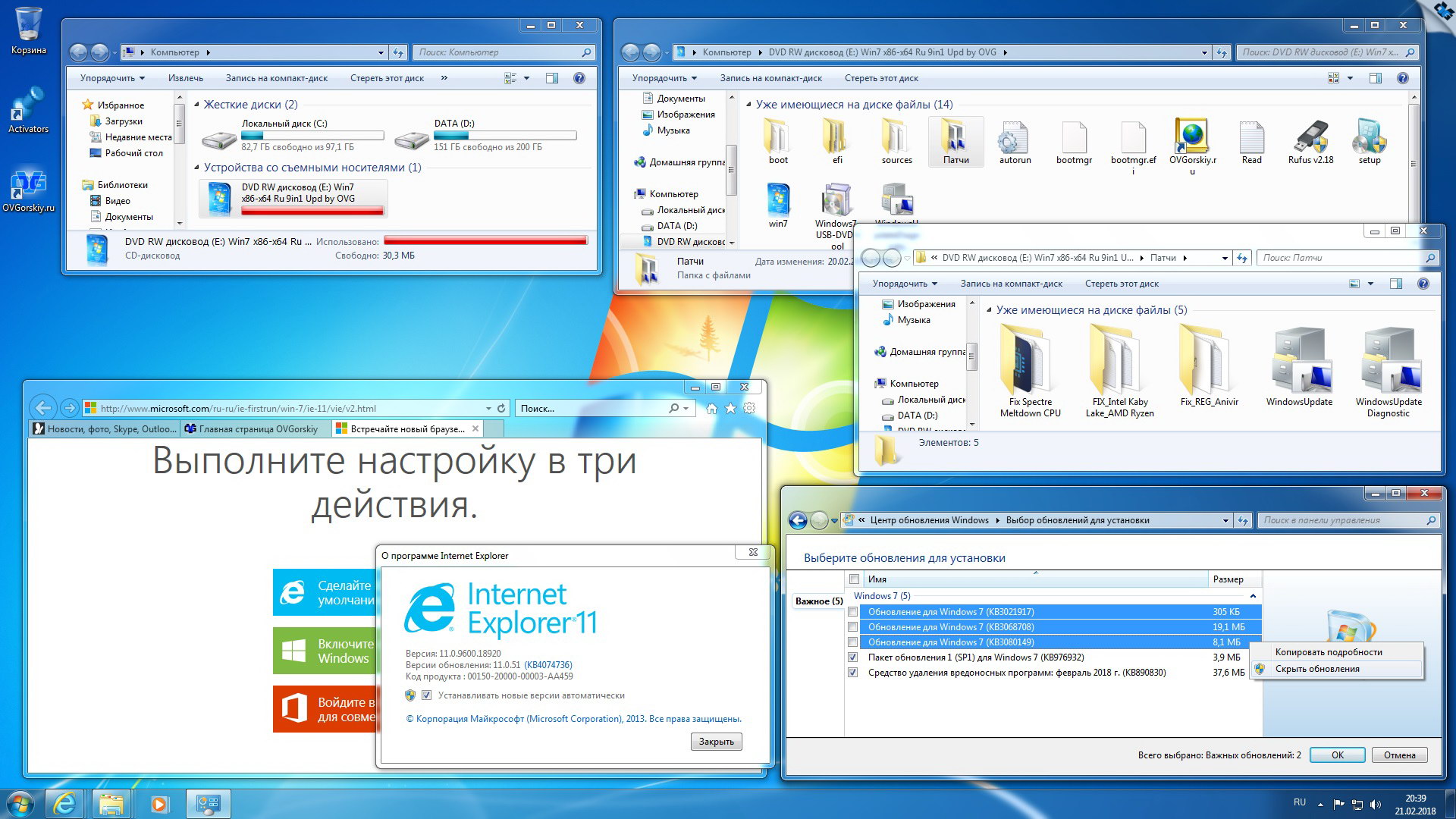The width and height of the screenshot is (1456, 819).
Task: Select Копировать подробности context menu item
Action: tap(1328, 652)
